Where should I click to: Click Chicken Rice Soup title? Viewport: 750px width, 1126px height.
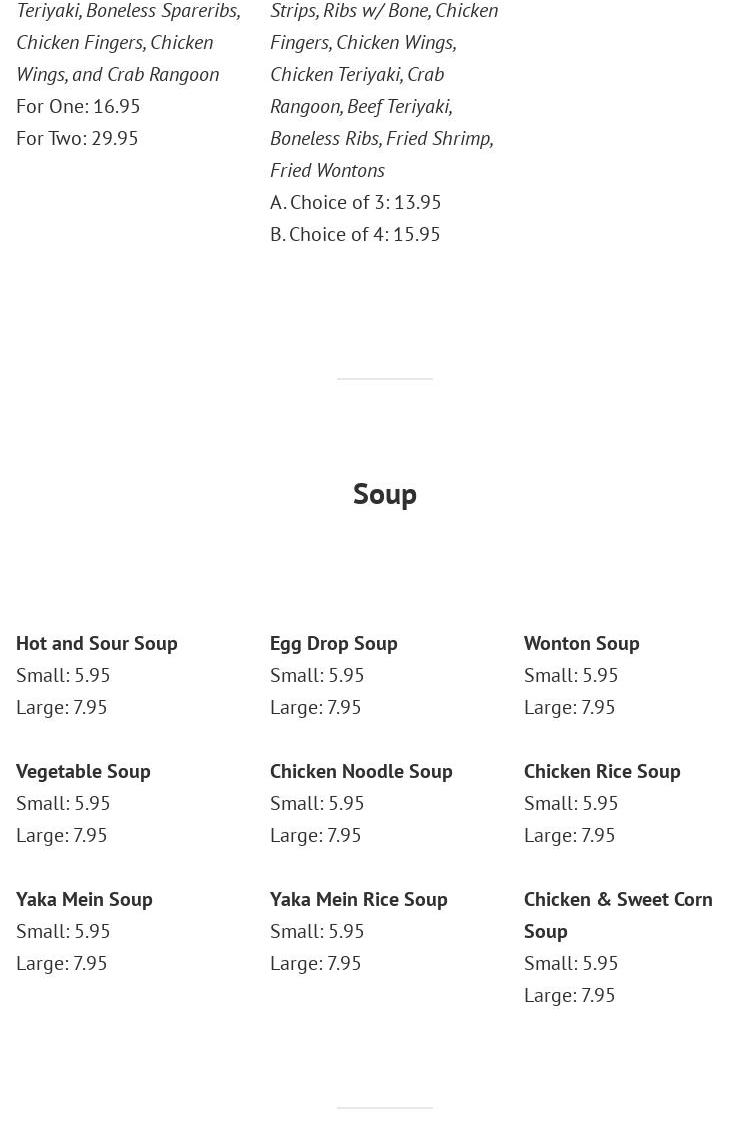tap(602, 771)
